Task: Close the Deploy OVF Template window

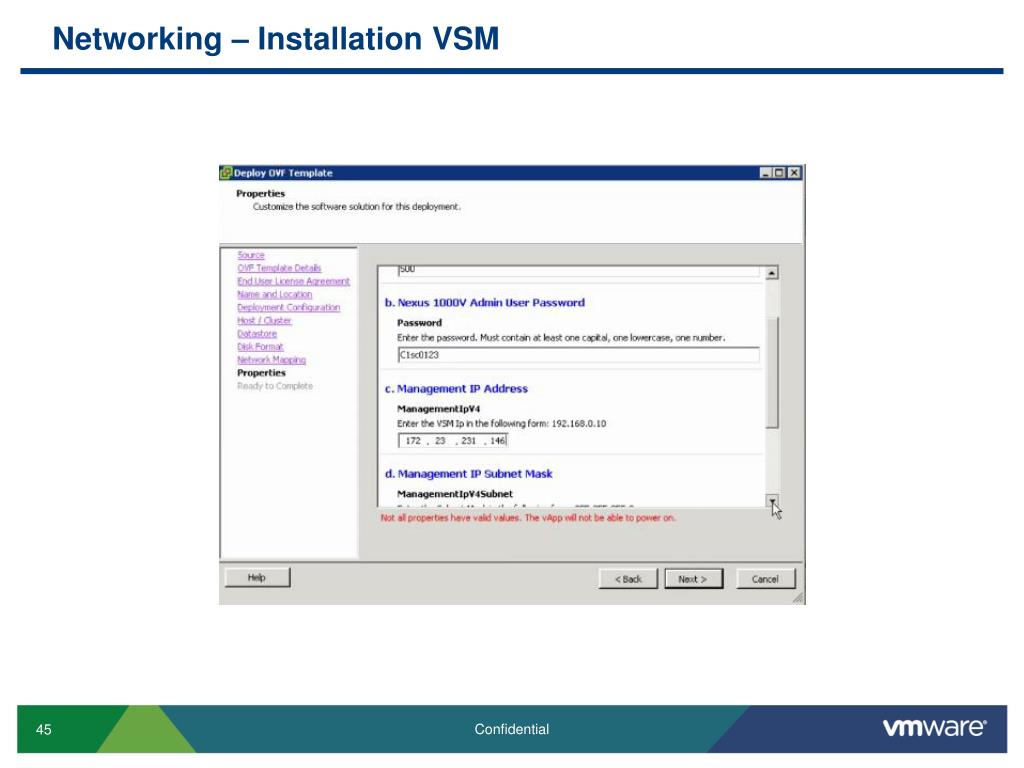Action: tap(793, 173)
